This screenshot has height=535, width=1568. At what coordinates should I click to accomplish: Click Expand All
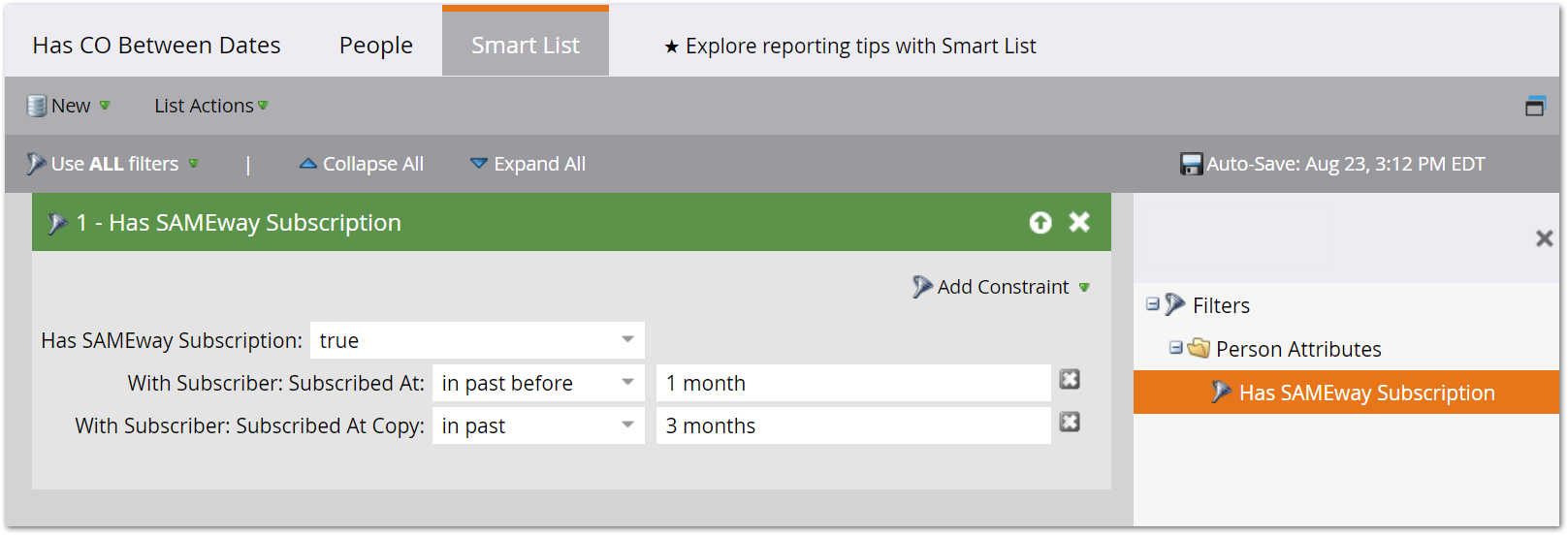pos(528,164)
